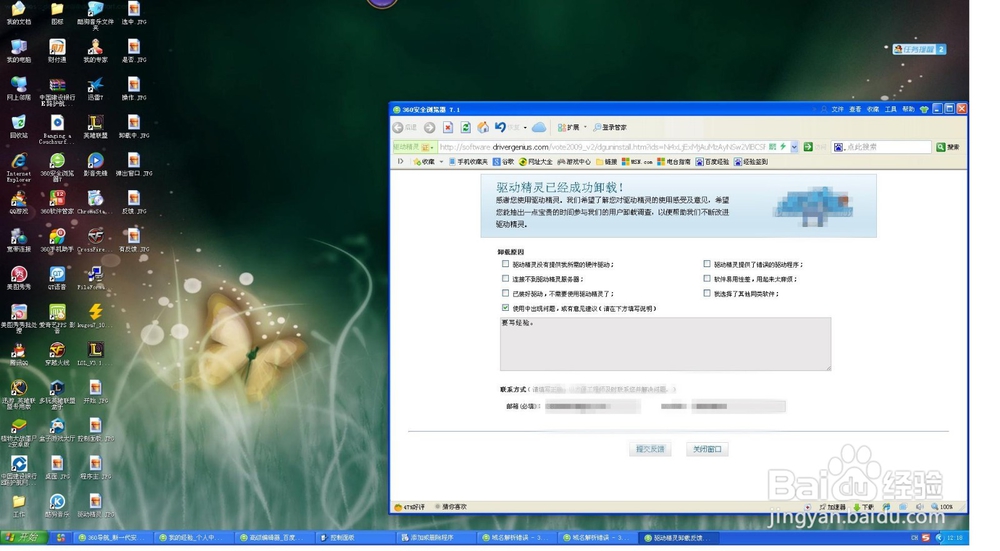Screen dimensions: 1000x551
Task: Open My Computer desktop icon
Action: coord(18,50)
